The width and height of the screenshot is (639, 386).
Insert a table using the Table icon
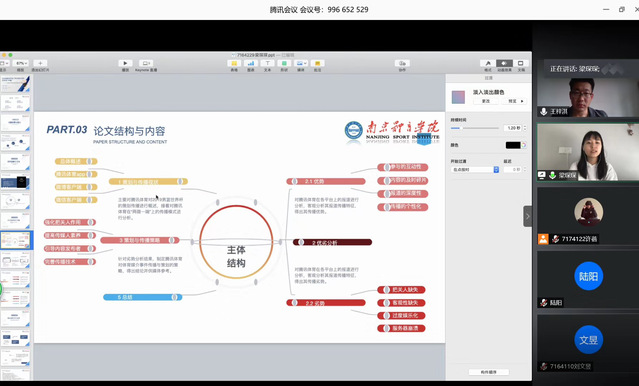(234, 63)
